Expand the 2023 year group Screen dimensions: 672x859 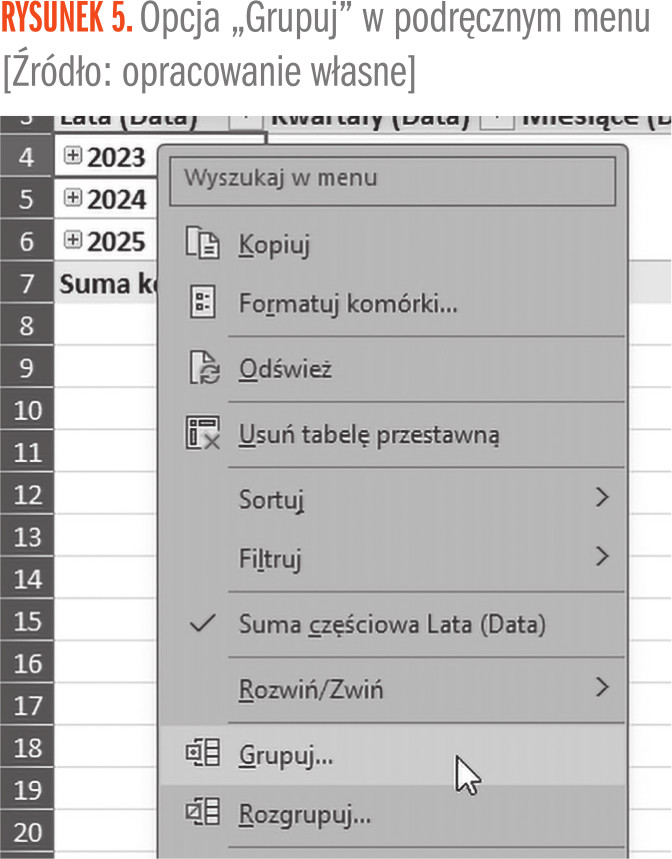[72, 156]
